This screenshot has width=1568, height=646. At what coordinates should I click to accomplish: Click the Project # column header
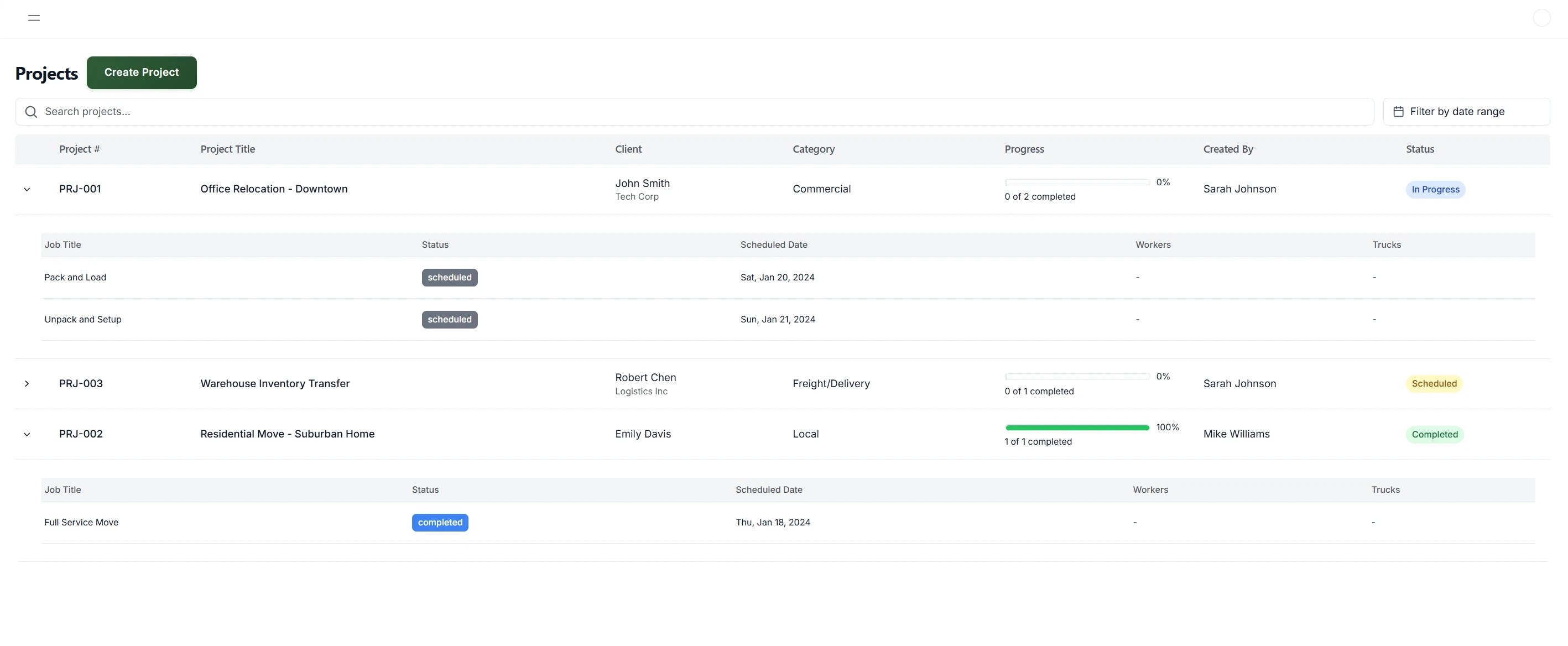click(x=79, y=149)
